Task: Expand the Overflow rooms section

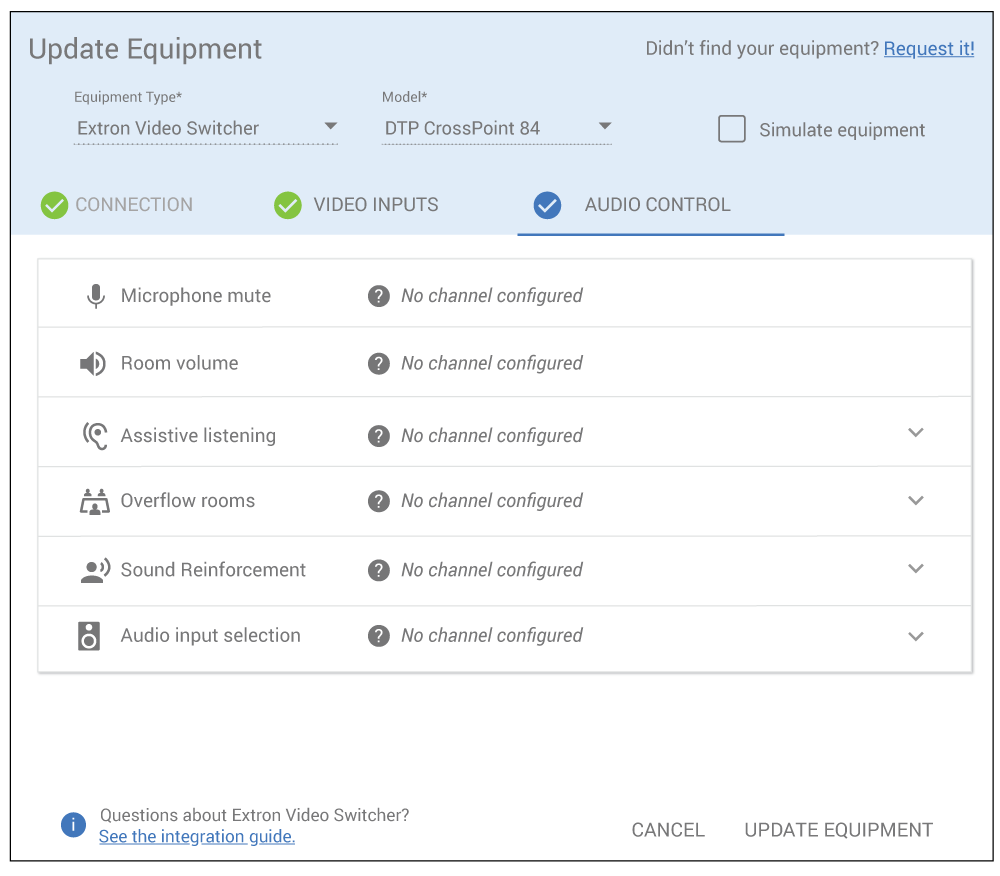Action: point(915,501)
